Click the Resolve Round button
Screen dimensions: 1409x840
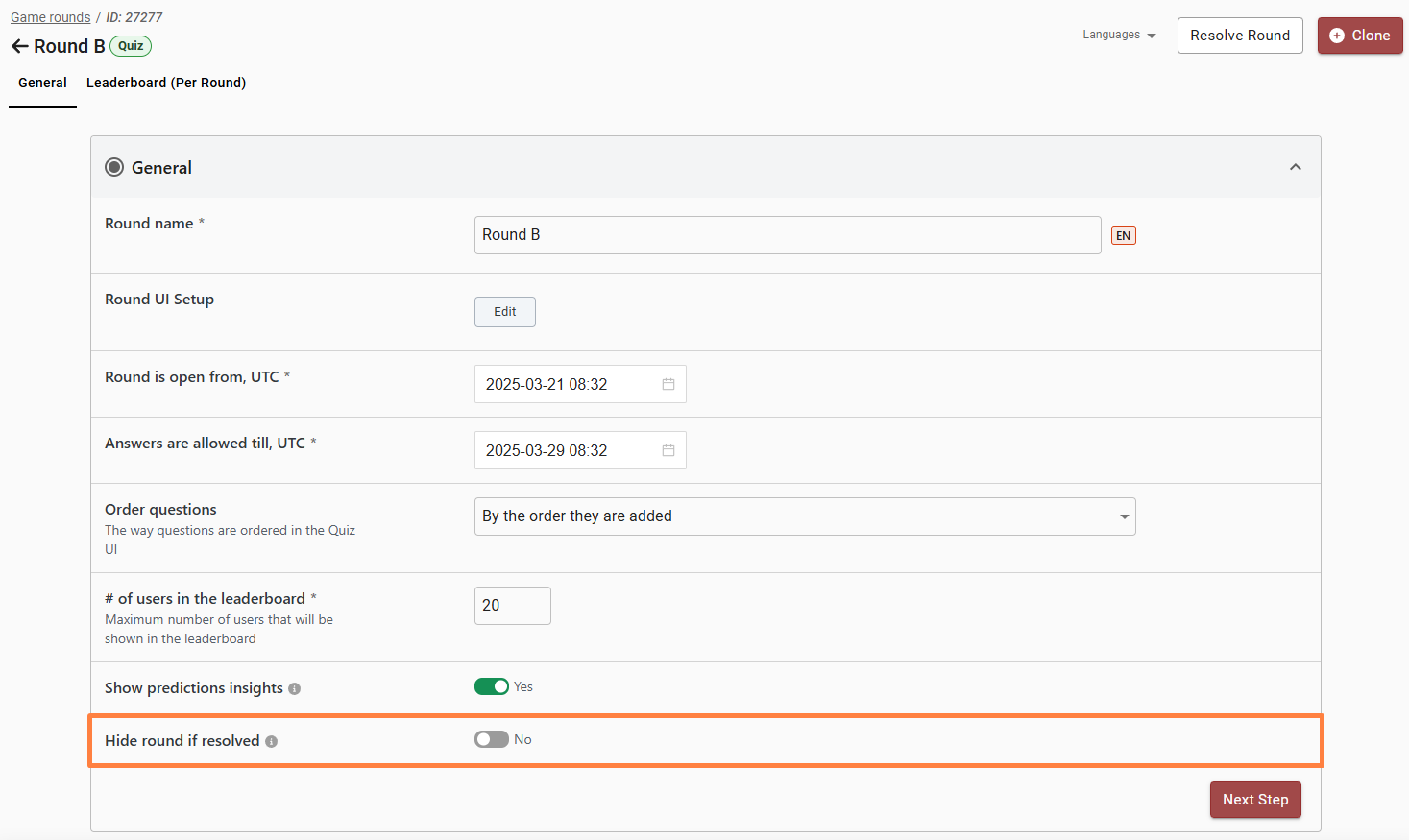pyautogui.click(x=1239, y=36)
